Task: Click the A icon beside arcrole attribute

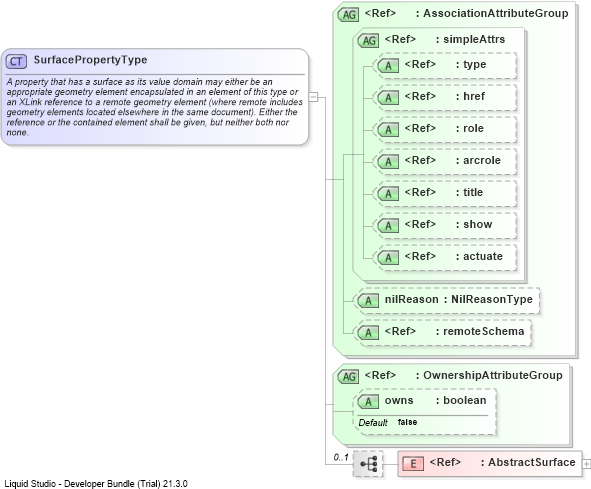Action: coord(388,162)
